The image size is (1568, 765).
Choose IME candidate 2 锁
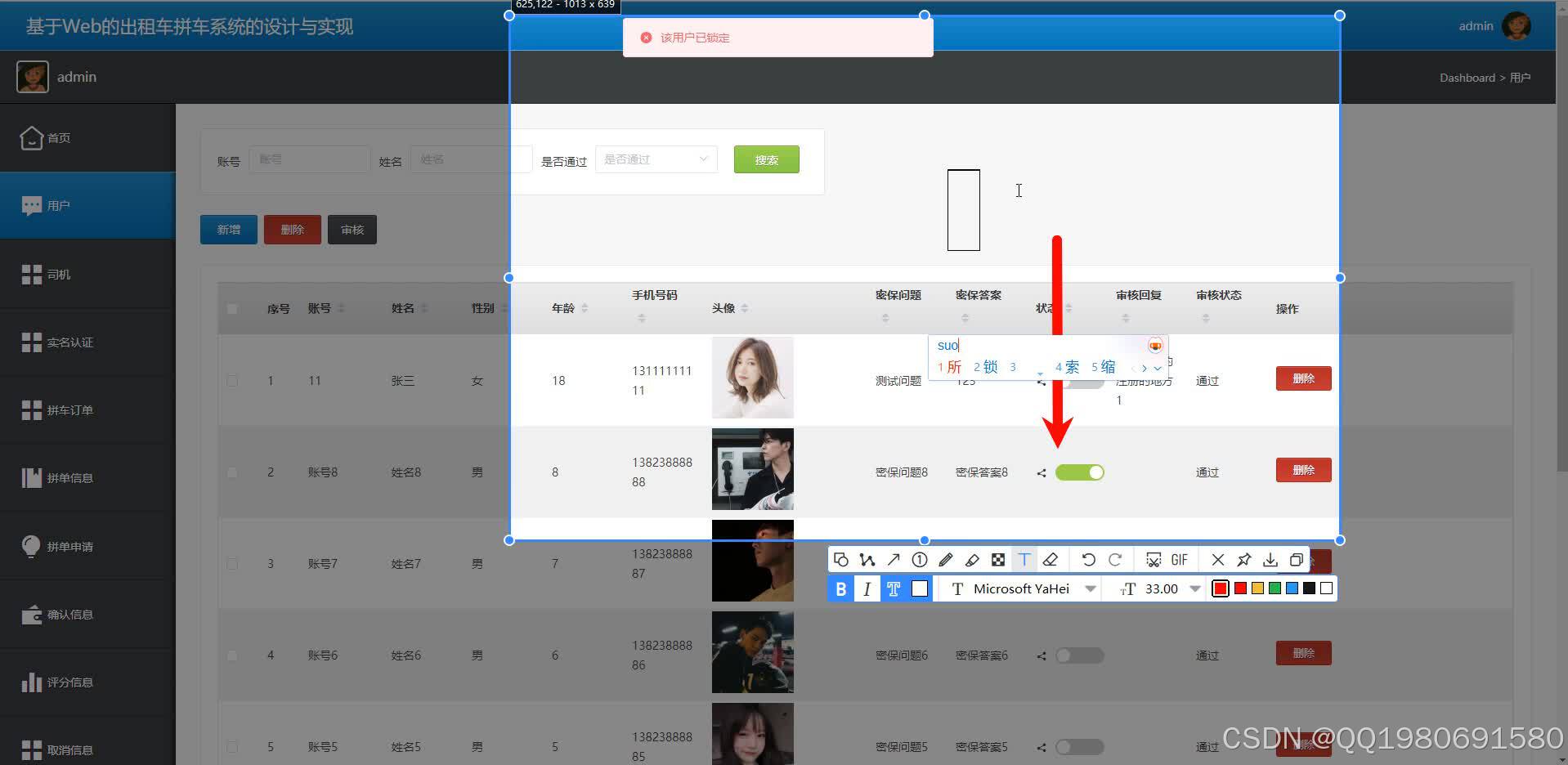click(x=986, y=367)
